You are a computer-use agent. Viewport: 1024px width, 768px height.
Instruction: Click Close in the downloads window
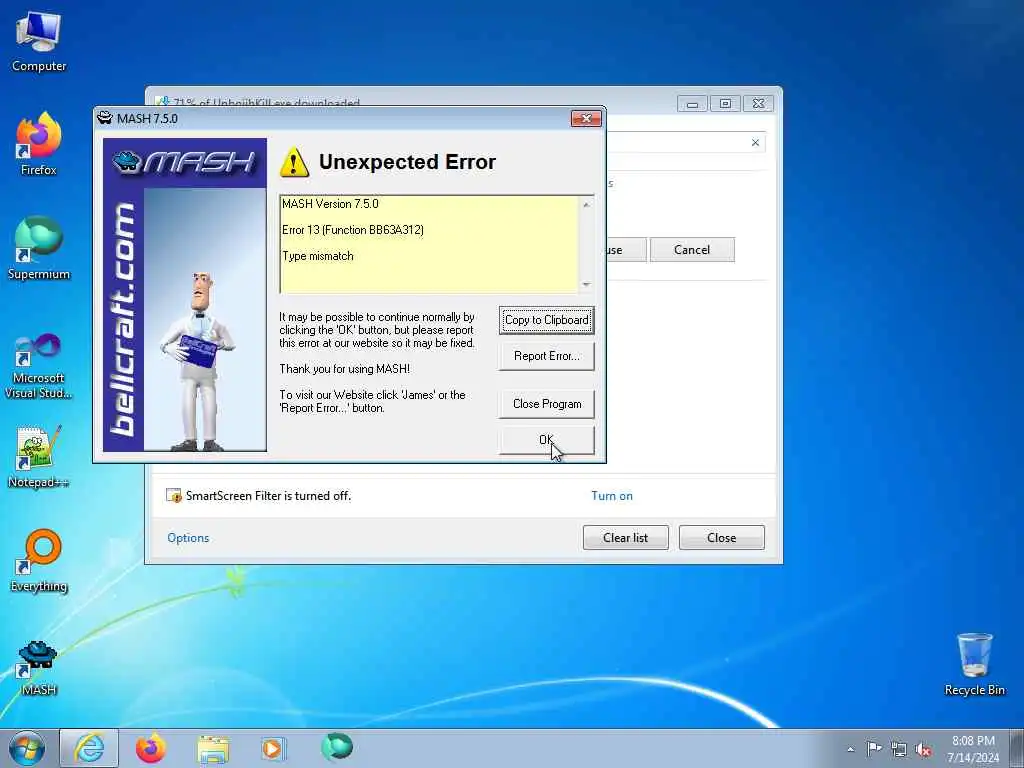722,537
